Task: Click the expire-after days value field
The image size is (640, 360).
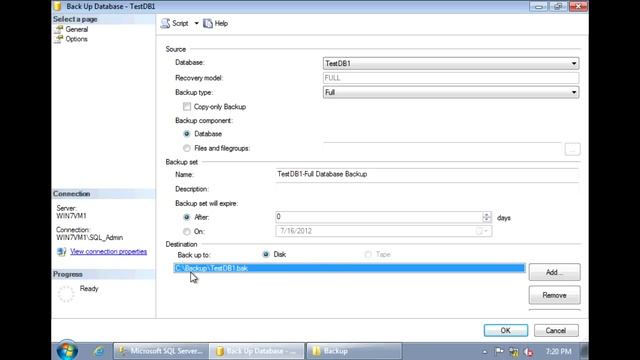Action: pos(379,217)
